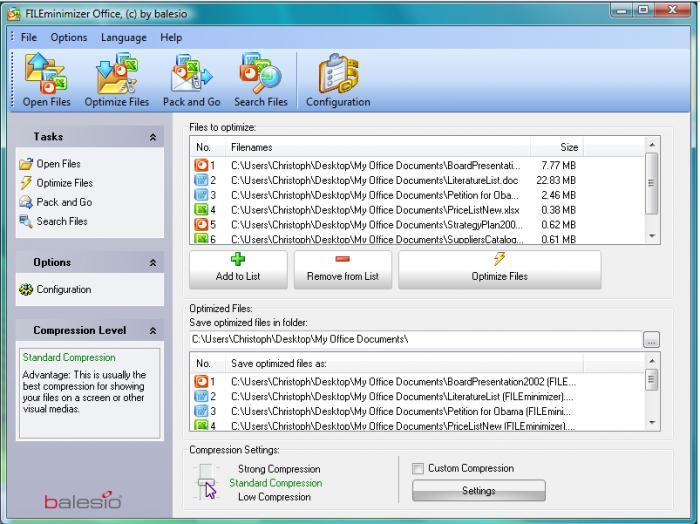Click up arrow of Files to optimize scrollbar
Screen dimensions: 700x524
652,145
